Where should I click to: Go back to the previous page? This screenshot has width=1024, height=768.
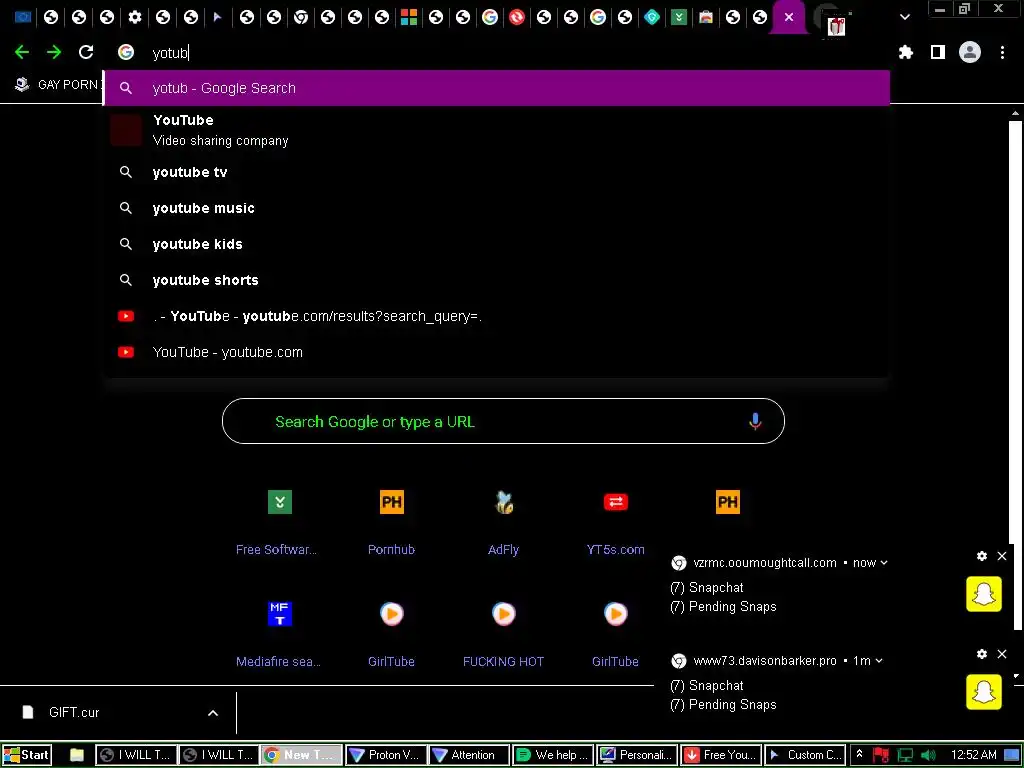(22, 52)
